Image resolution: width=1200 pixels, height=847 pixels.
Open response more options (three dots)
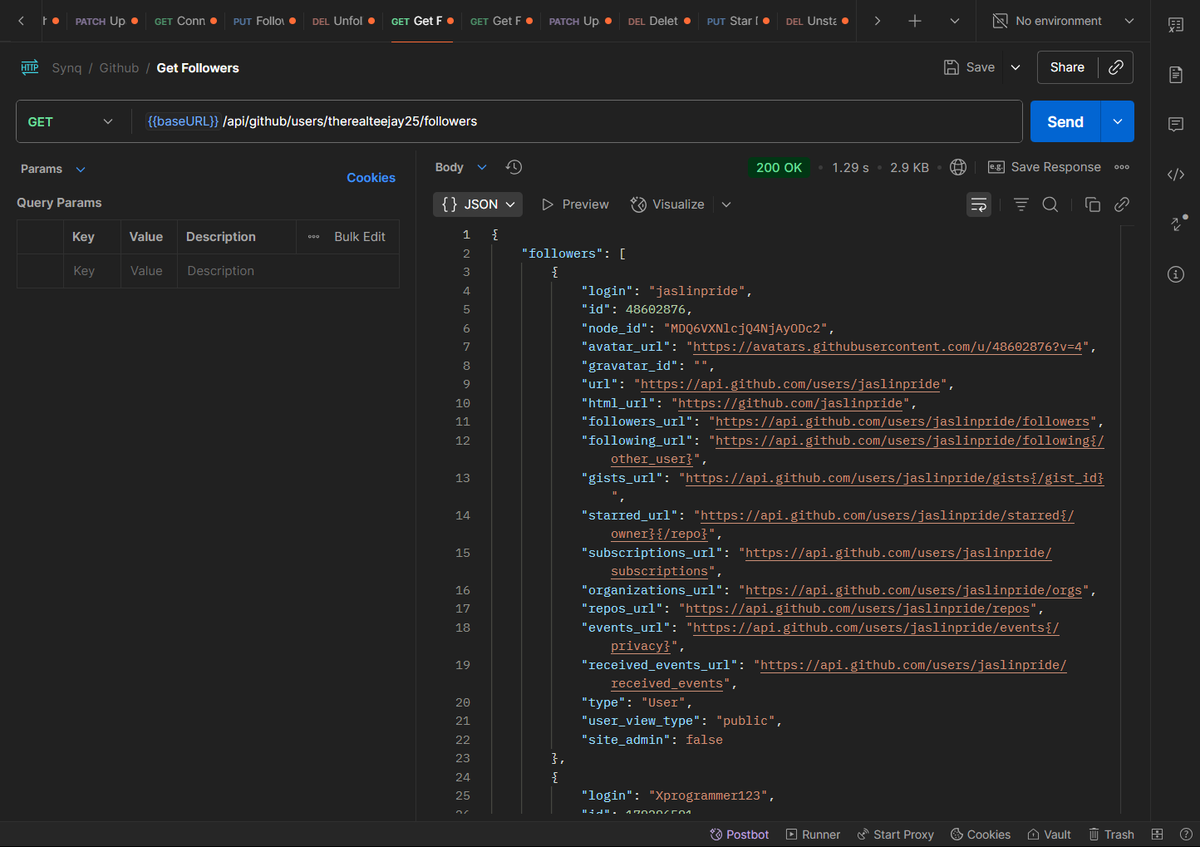tap(1122, 167)
